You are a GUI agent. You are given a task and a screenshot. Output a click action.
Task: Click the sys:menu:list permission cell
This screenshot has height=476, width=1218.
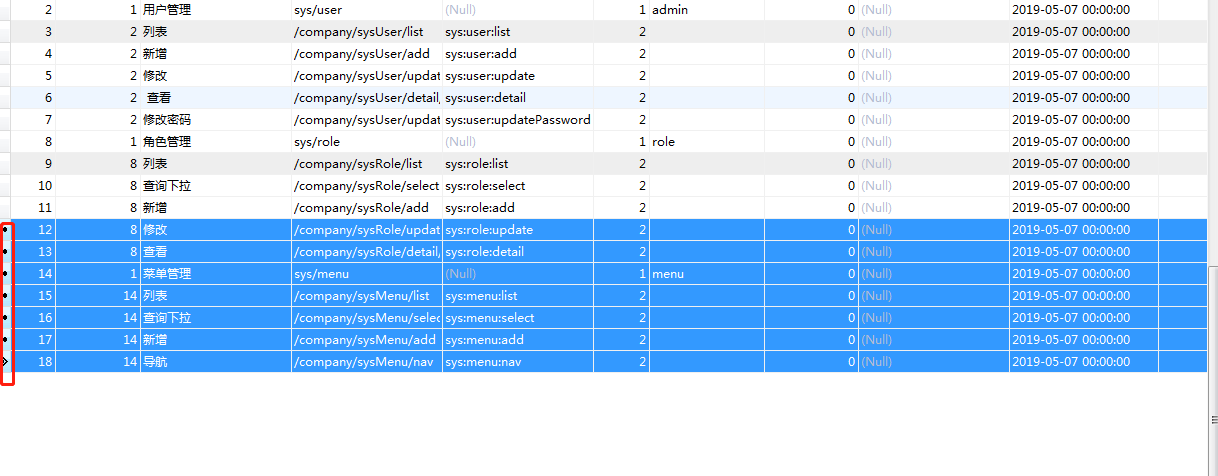click(x=517, y=296)
